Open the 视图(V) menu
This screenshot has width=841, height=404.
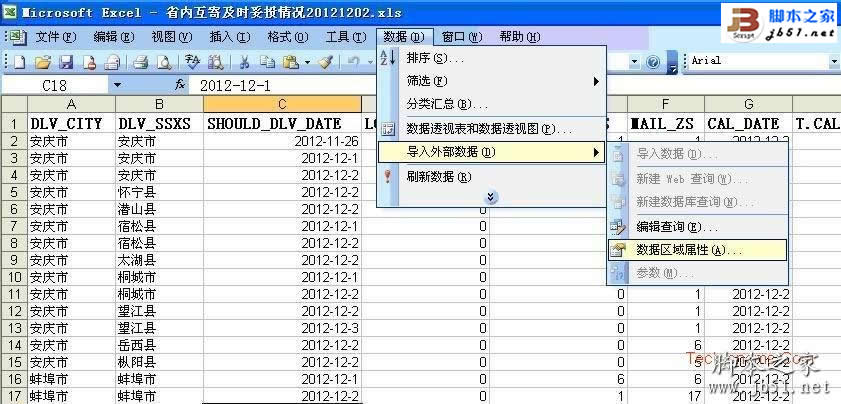[x=171, y=37]
